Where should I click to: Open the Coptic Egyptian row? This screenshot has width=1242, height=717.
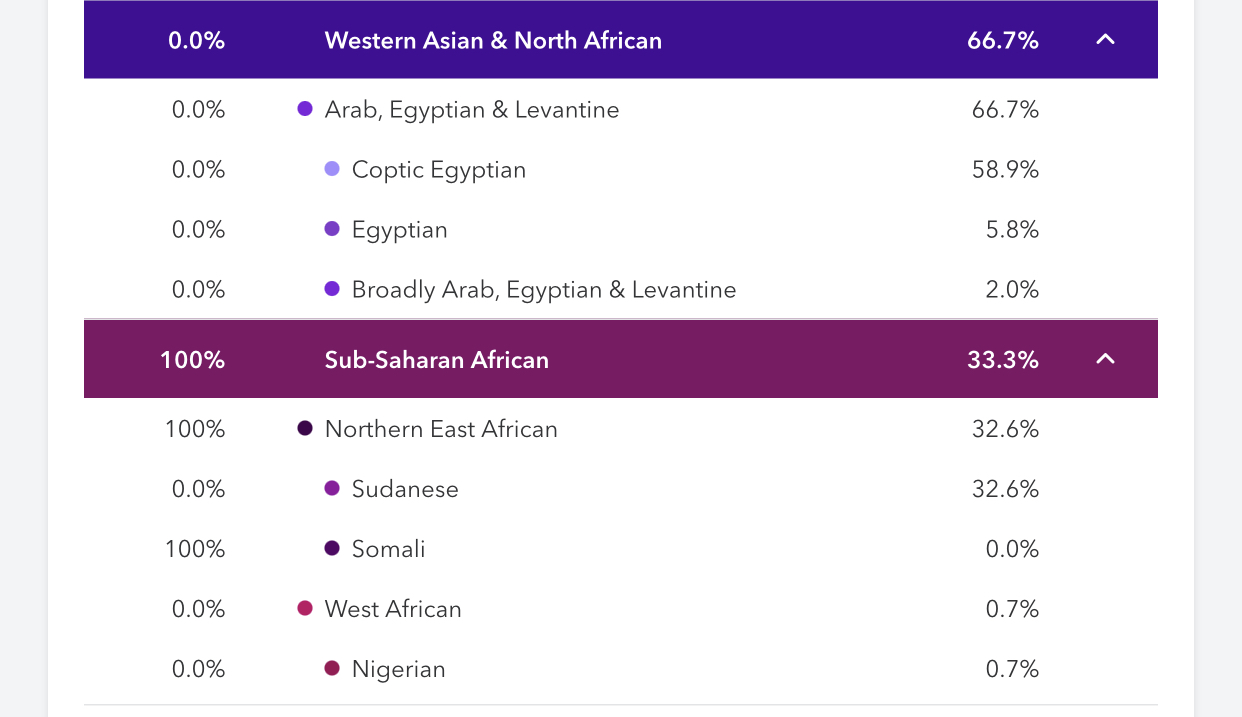click(x=438, y=170)
